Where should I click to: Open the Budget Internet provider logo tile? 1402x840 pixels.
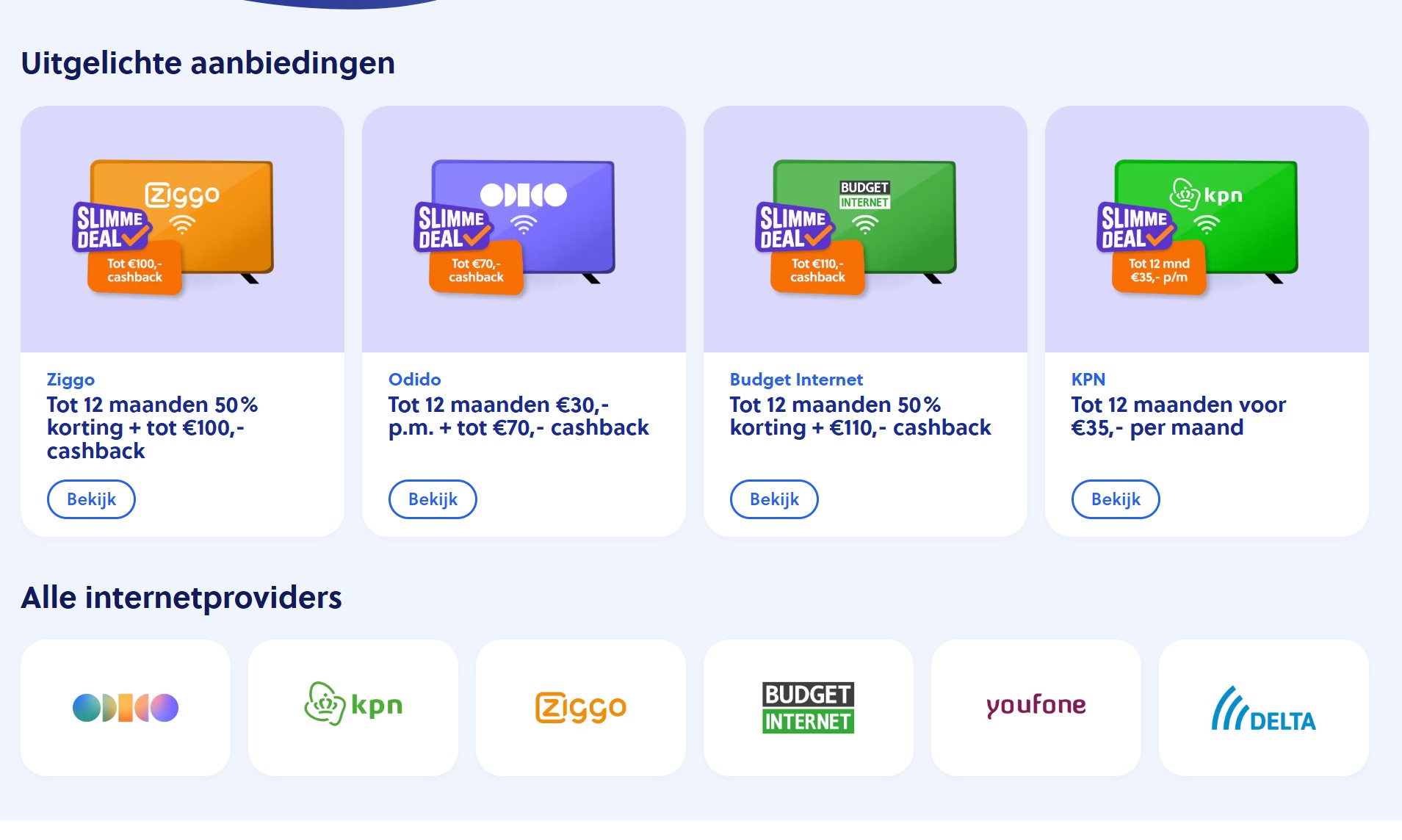click(x=809, y=707)
